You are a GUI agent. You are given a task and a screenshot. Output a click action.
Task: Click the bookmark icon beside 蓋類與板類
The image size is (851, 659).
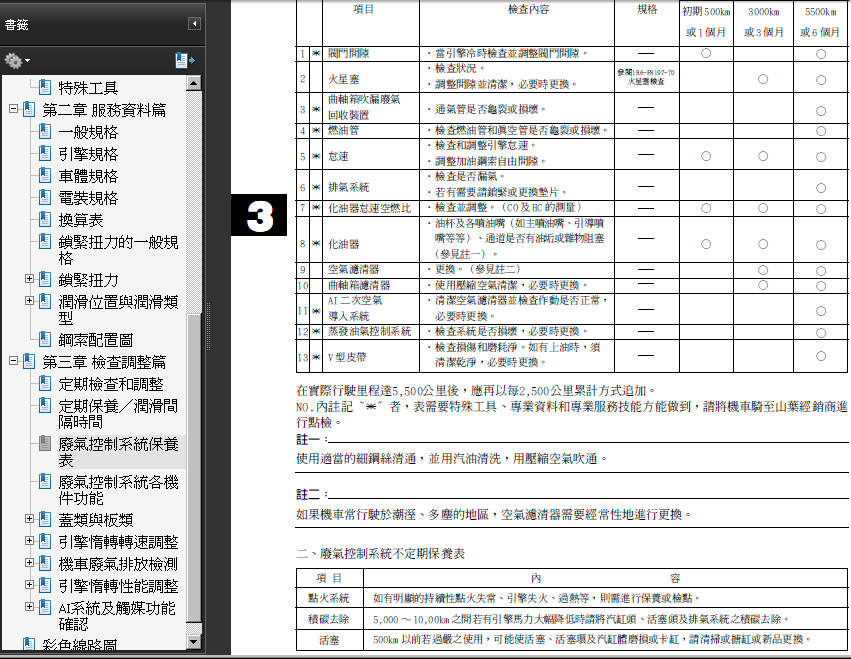(x=46, y=518)
